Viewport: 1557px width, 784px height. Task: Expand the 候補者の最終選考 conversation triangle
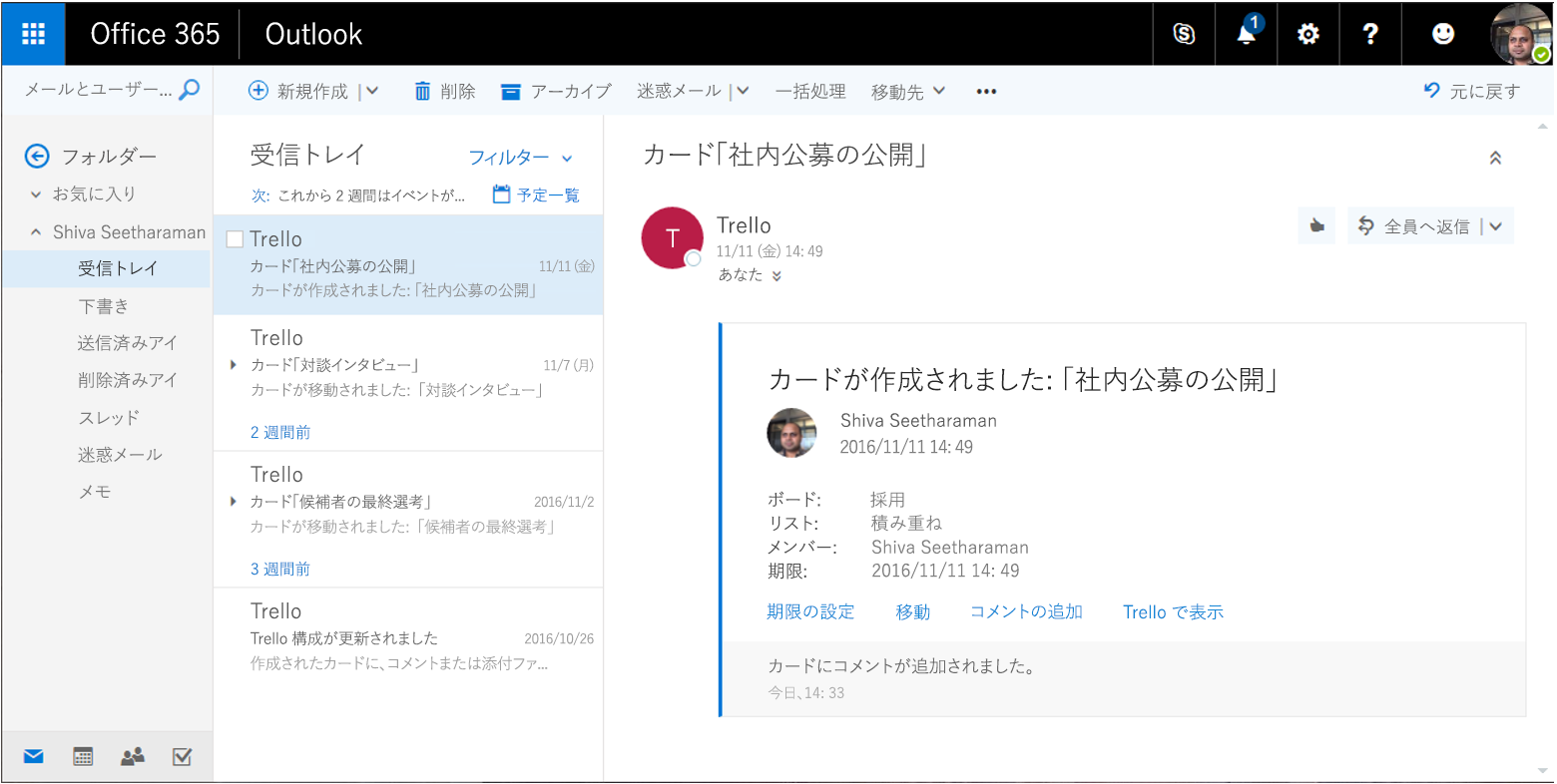(234, 502)
